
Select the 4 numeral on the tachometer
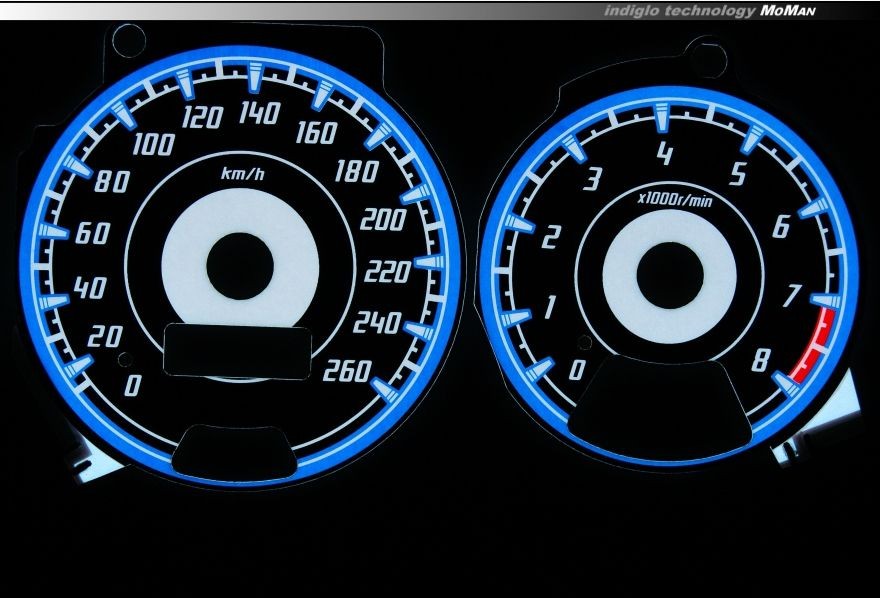663,154
